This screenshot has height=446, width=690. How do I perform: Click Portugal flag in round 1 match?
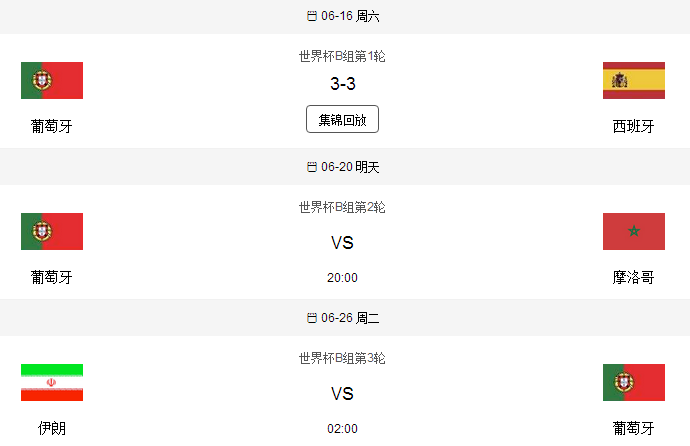(x=52, y=80)
